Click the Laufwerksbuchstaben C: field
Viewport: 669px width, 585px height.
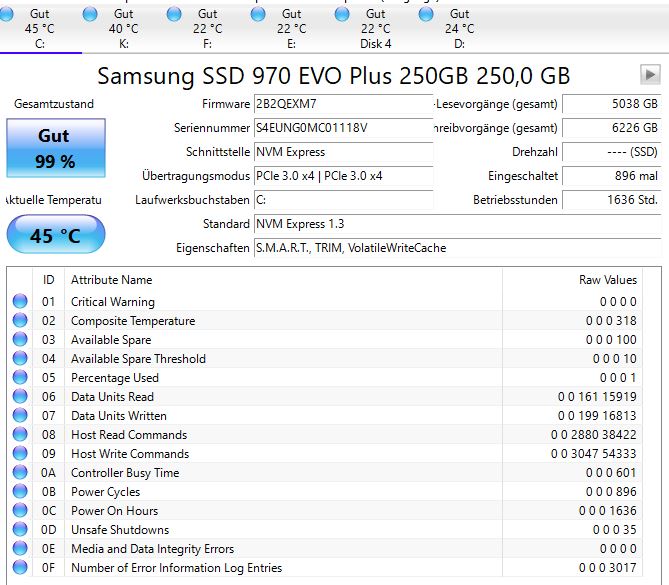click(x=343, y=200)
